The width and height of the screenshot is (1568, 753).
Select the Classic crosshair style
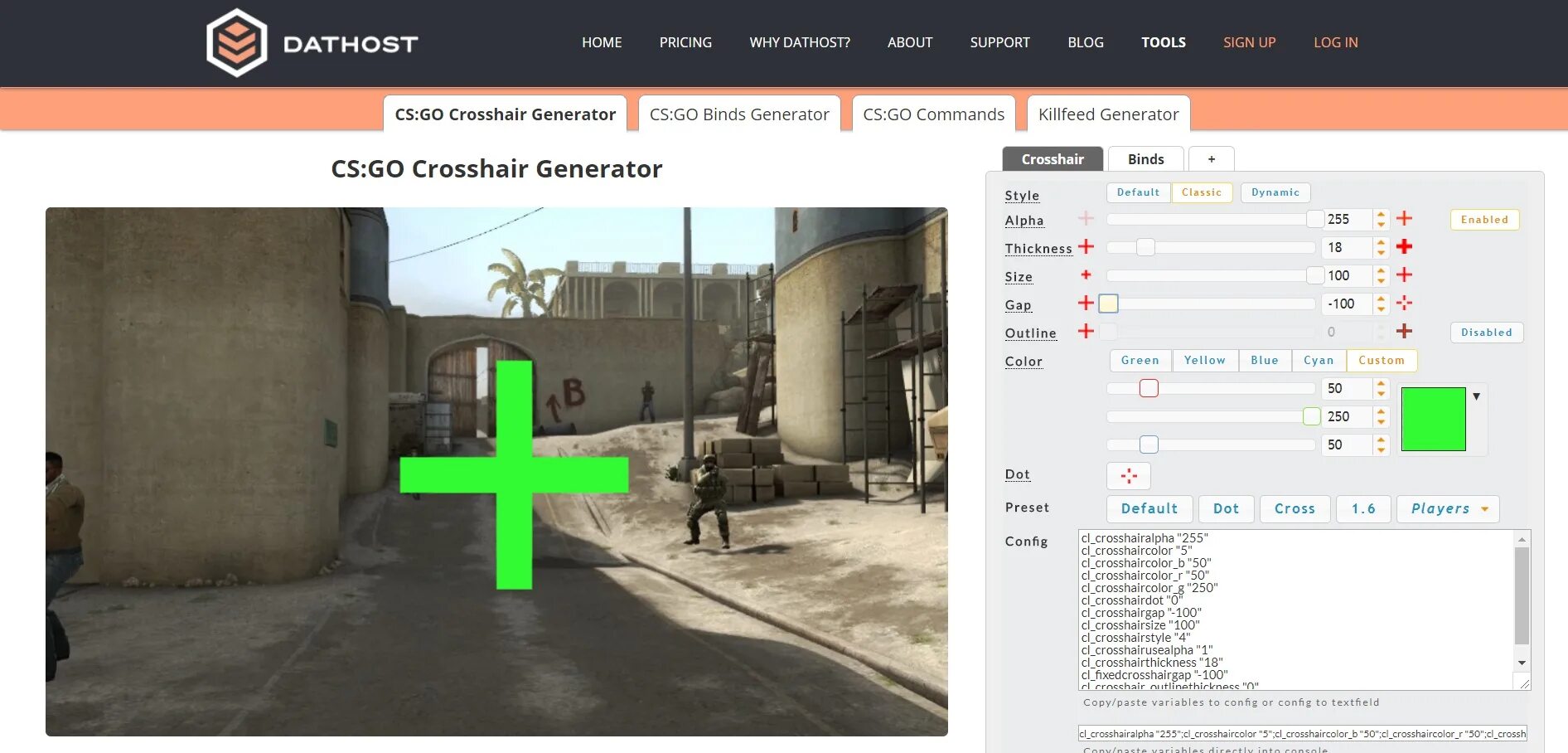(1202, 192)
